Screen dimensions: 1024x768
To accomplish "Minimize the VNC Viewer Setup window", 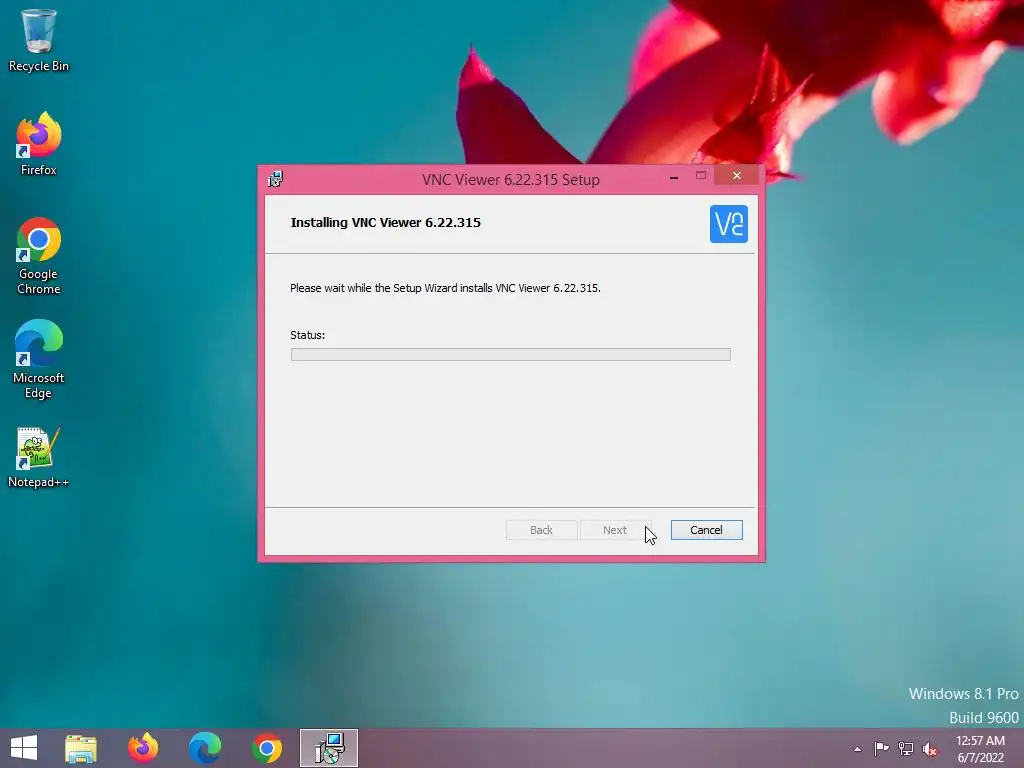I will (x=673, y=176).
